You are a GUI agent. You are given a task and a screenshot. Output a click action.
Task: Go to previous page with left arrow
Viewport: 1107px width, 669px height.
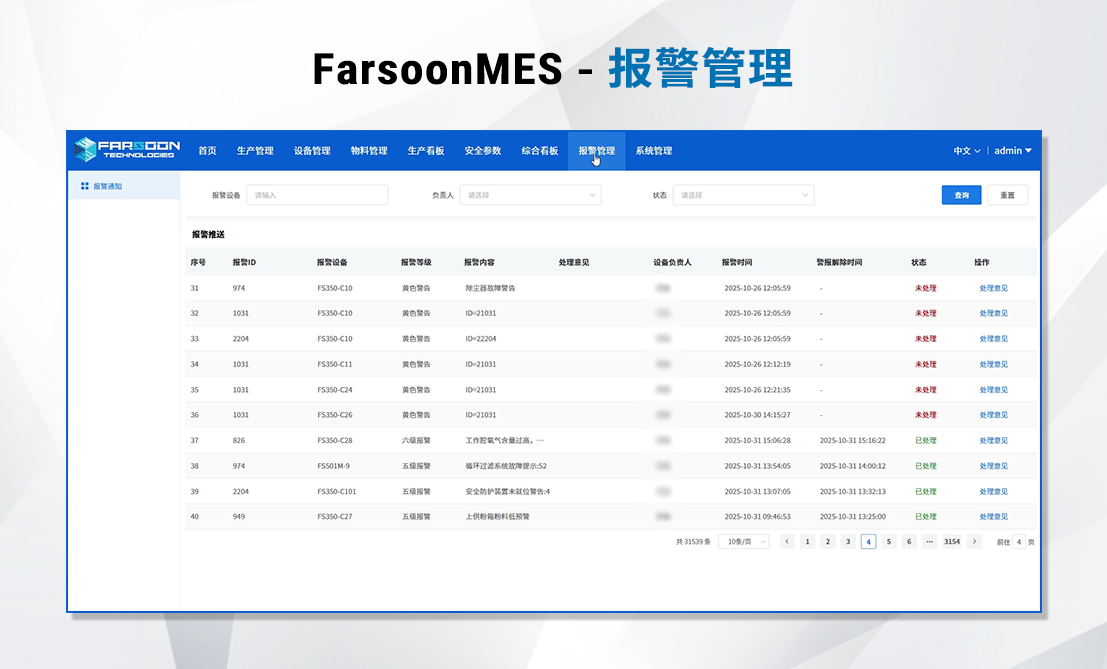[x=787, y=541]
